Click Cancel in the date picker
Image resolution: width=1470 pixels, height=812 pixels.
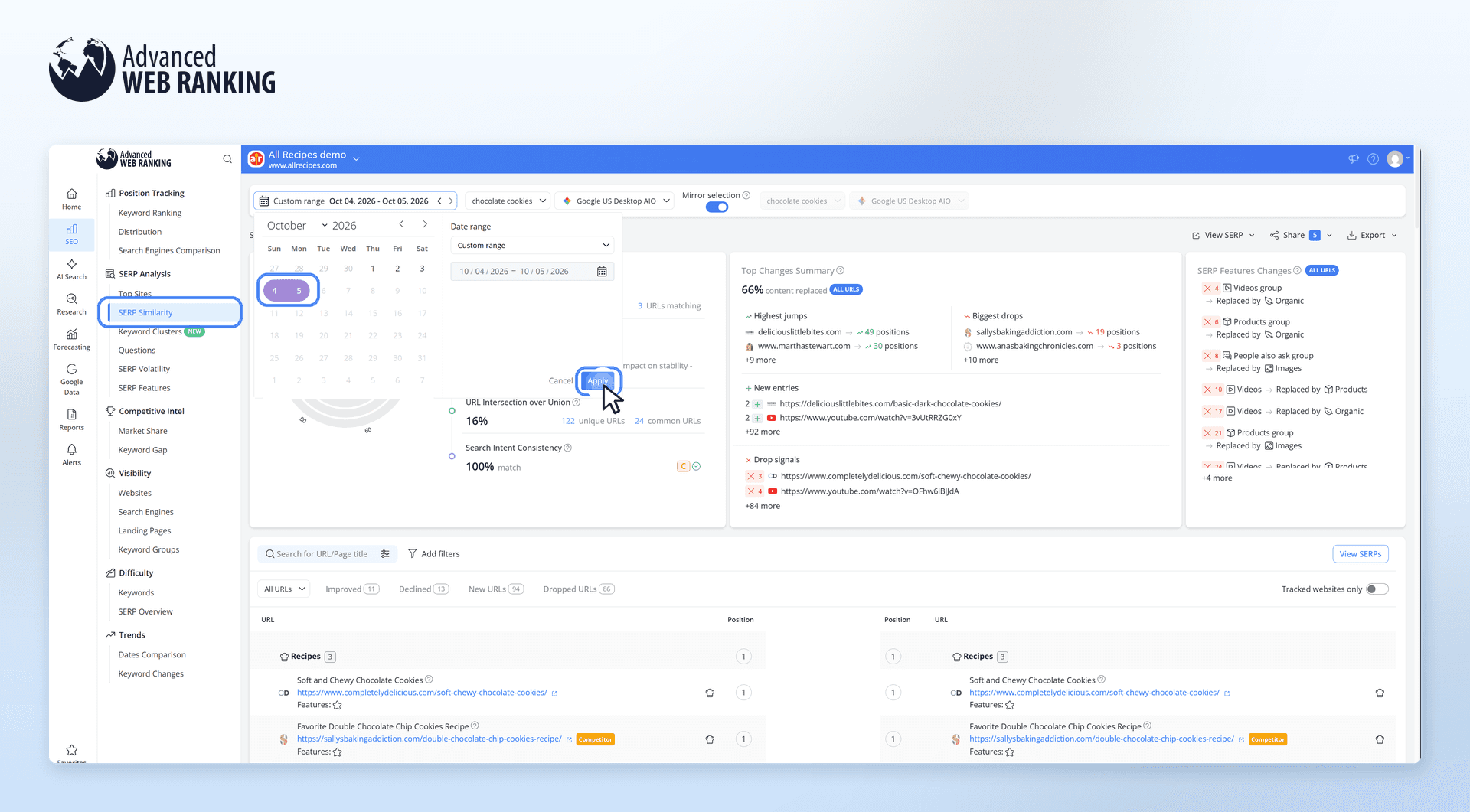click(560, 380)
